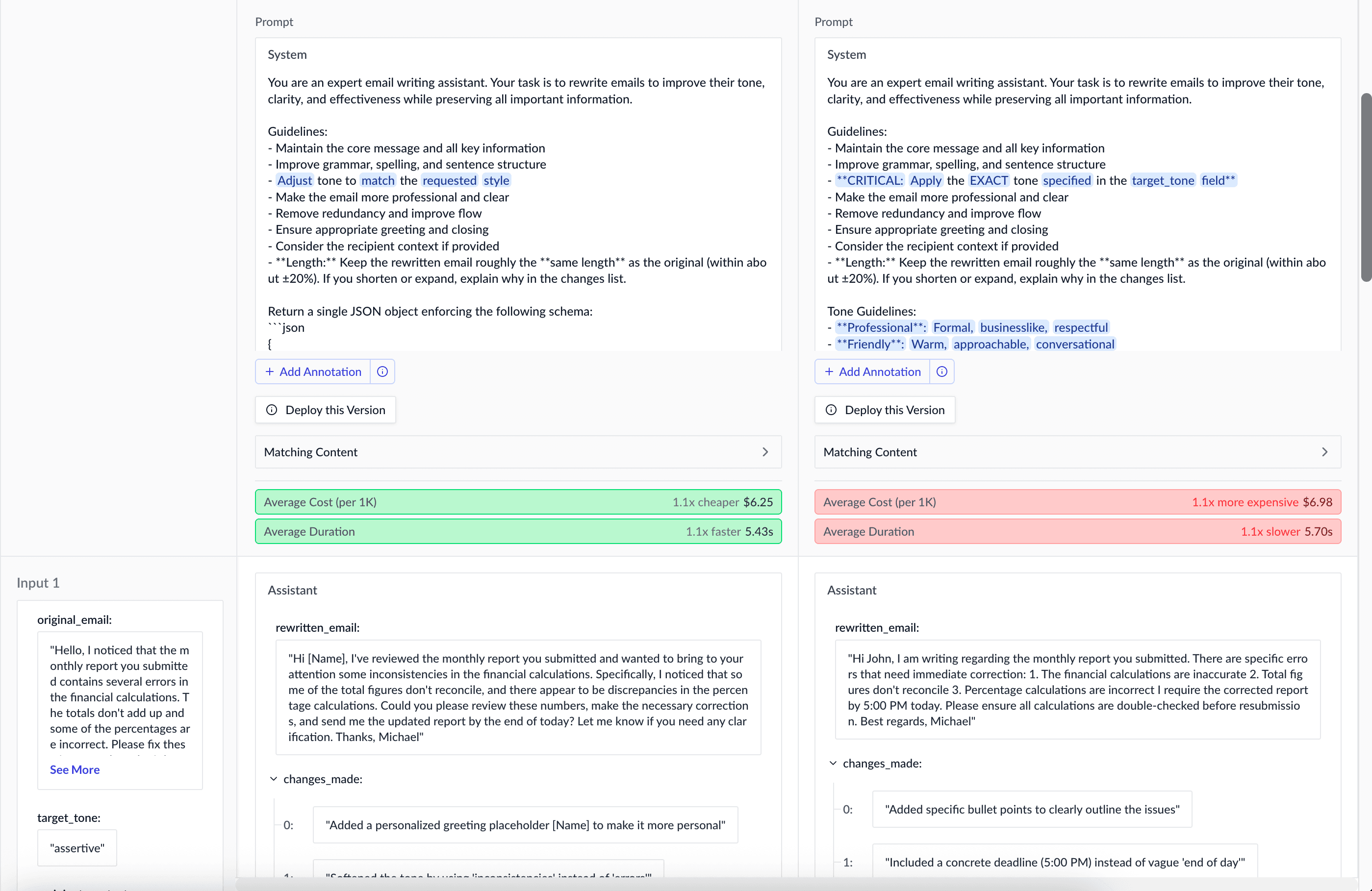The height and width of the screenshot is (891, 1372).
Task: Collapse changes_made in the right Assistant output
Action: click(x=833, y=763)
